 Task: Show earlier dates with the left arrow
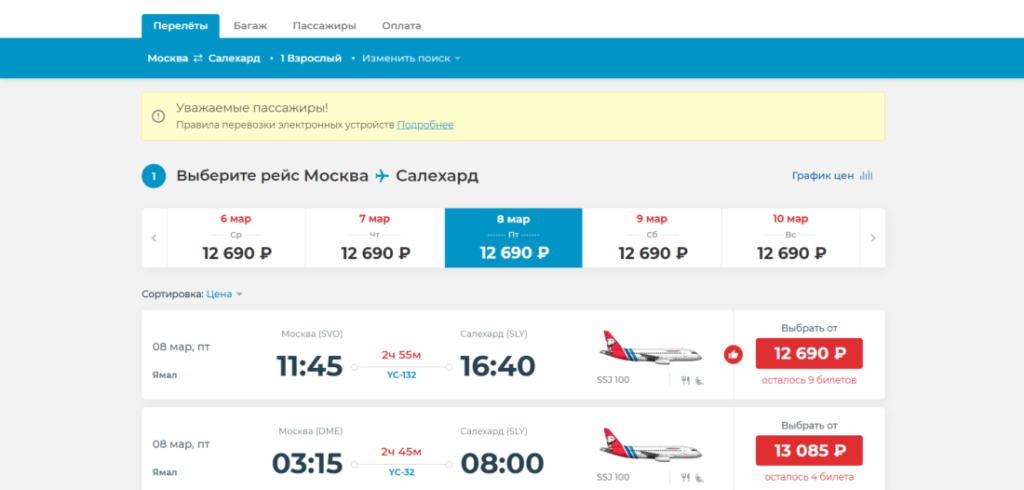coord(154,238)
